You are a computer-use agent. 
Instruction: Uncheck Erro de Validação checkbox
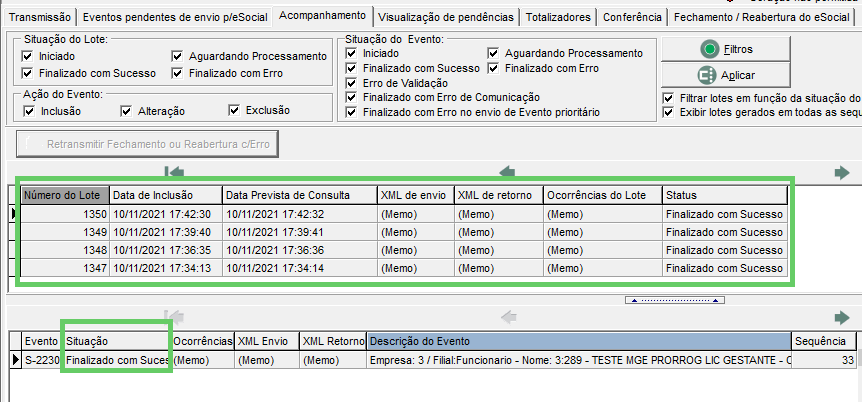(351, 83)
